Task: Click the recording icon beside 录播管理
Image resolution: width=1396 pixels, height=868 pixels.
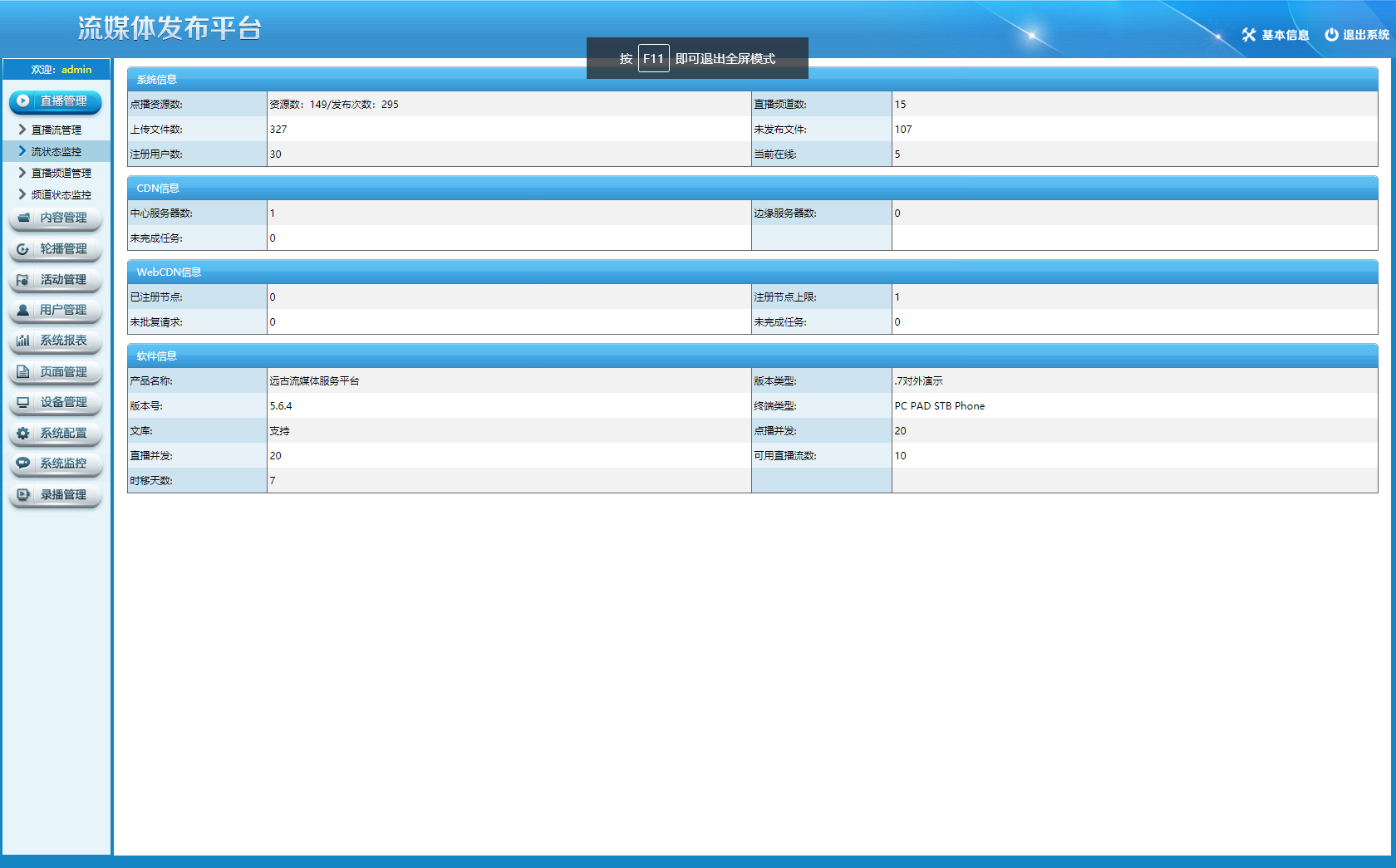Action: tap(23, 494)
